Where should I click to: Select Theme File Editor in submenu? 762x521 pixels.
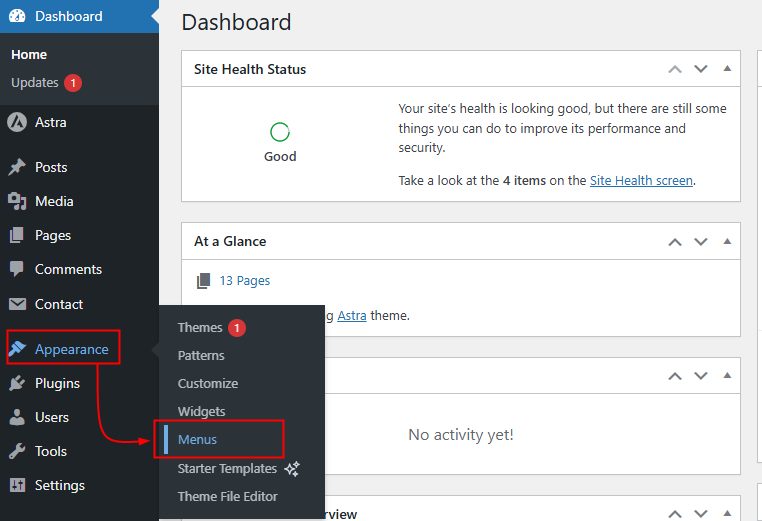(227, 496)
